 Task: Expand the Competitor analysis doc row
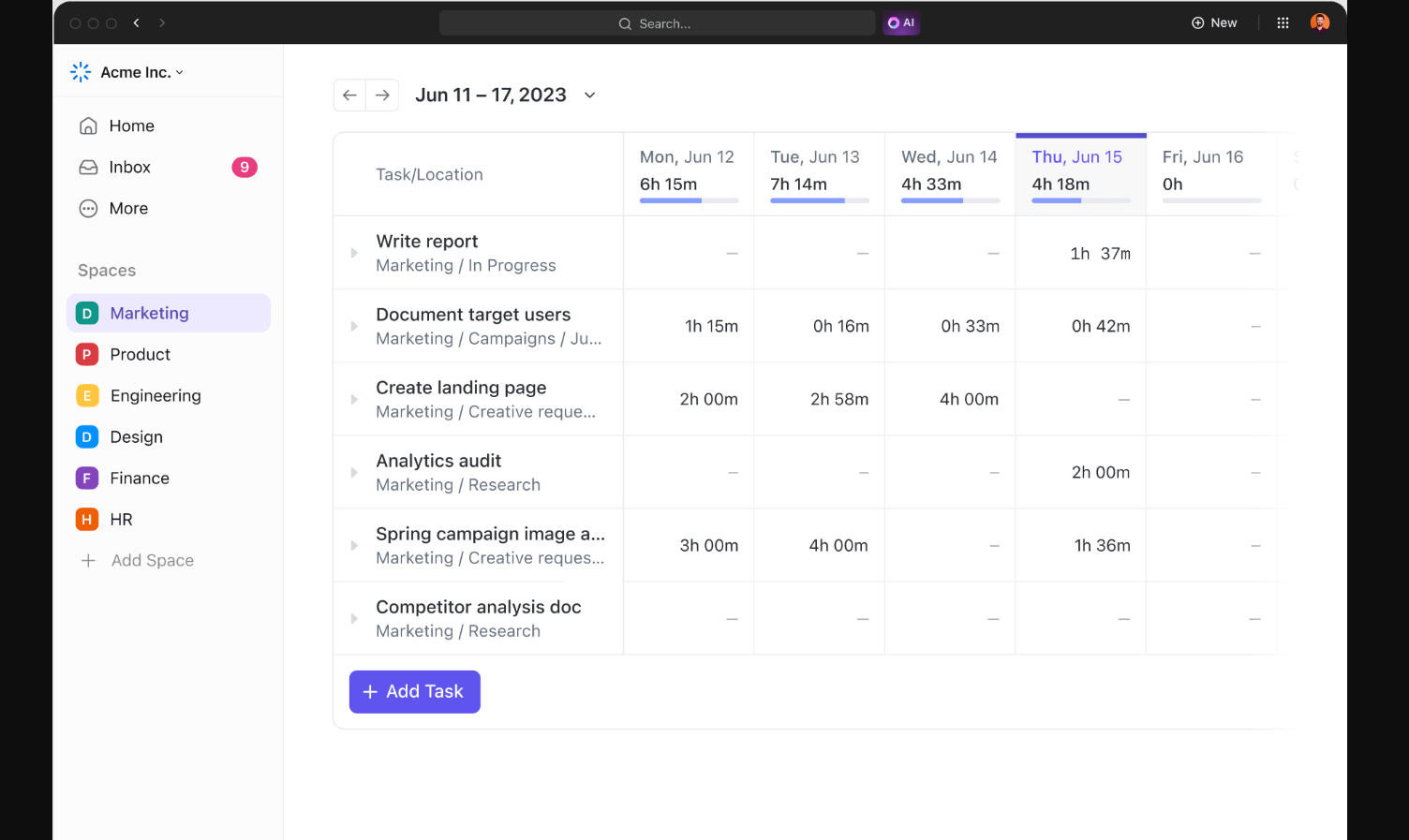354,618
